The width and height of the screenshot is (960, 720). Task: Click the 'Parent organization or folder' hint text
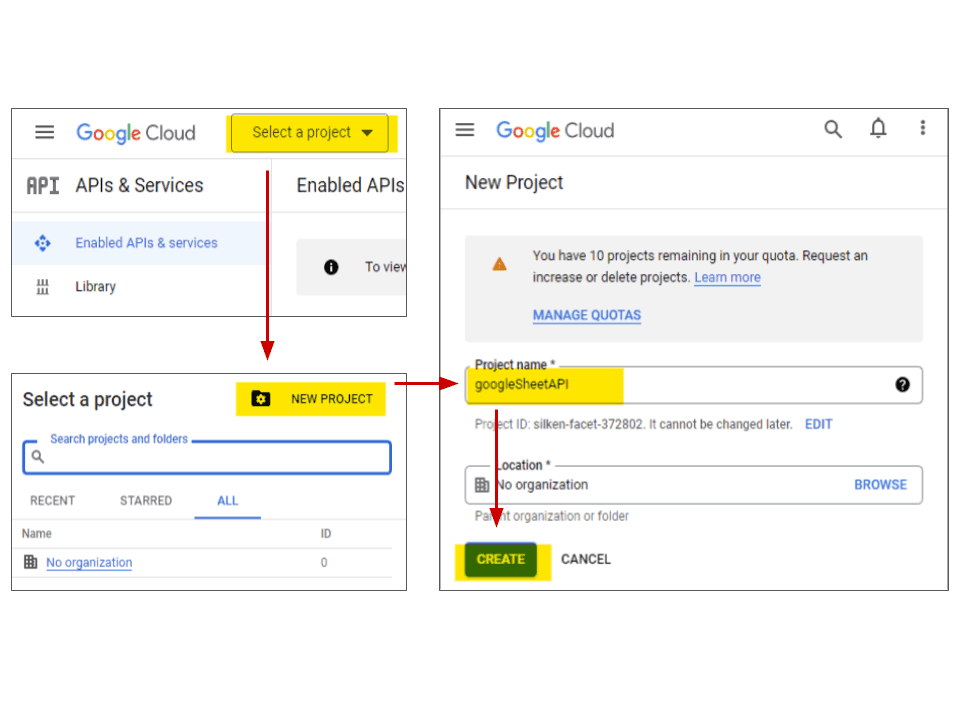click(552, 516)
